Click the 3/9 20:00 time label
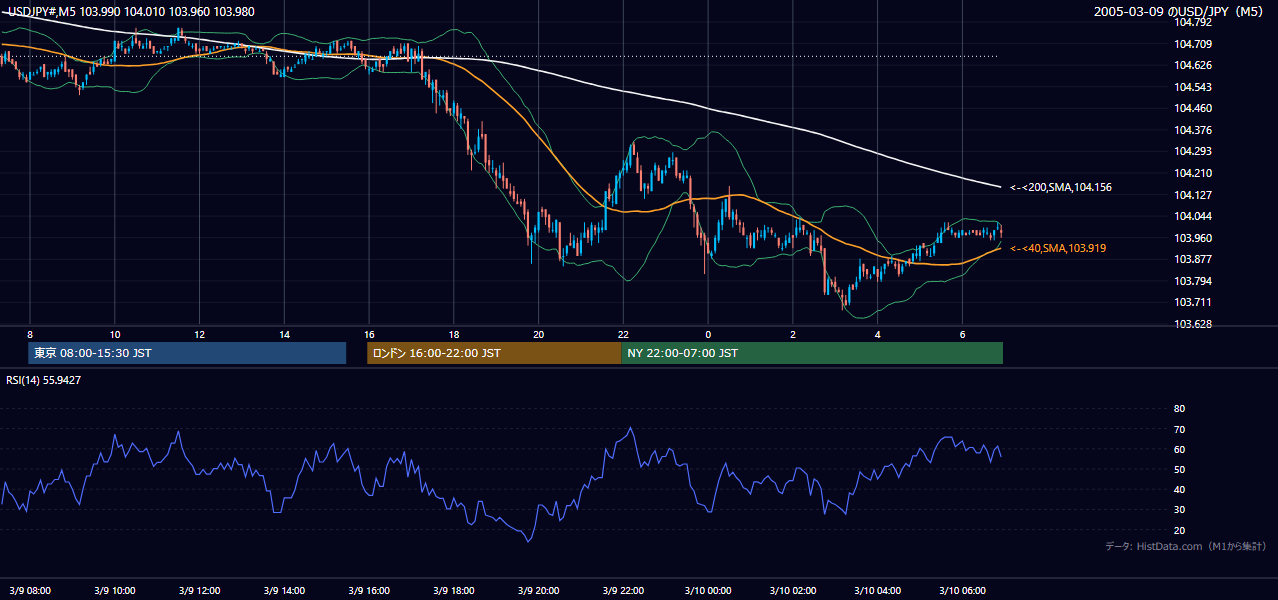The width and height of the screenshot is (1278, 600). [x=538, y=590]
